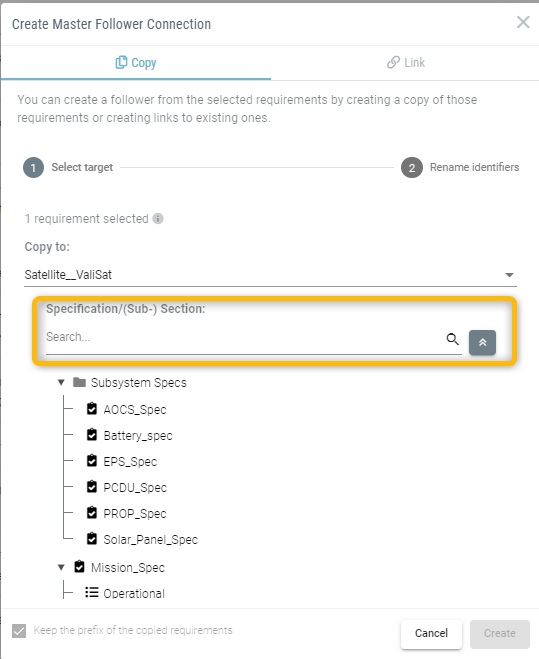The image size is (539, 659).
Task: Click the Create button
Action: point(499,633)
